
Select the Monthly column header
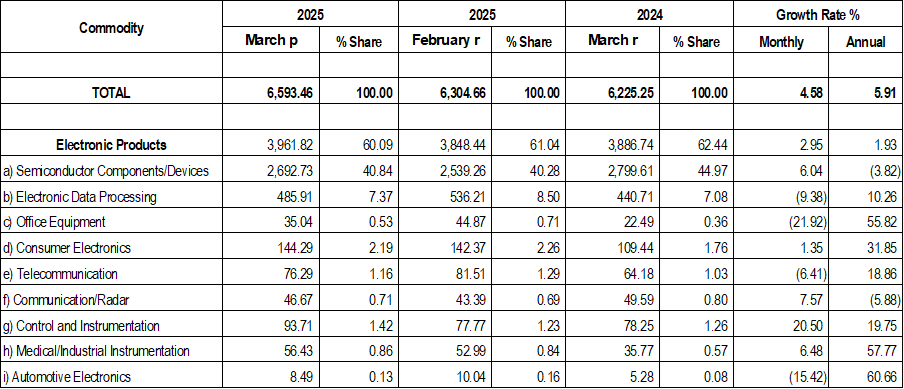pyautogui.click(x=781, y=41)
